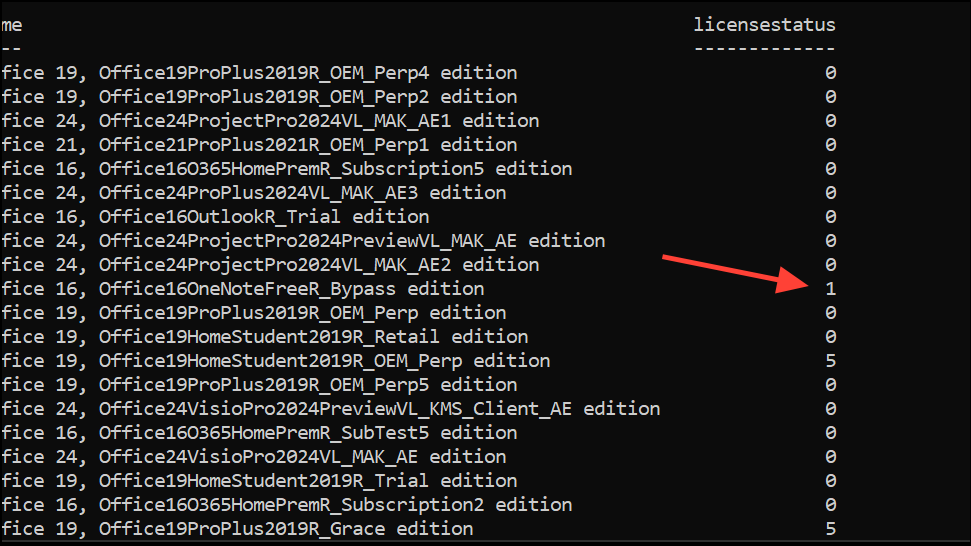Select the Office19ProPlus2019R_OEM_Perp2 edition text

click(307, 97)
